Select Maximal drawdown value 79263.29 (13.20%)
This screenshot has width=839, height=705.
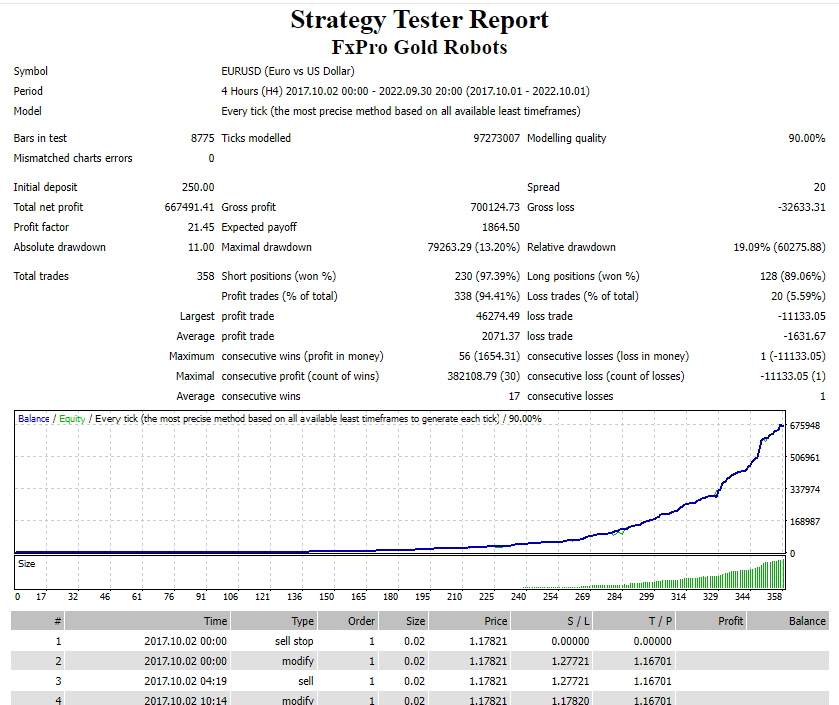coord(473,247)
